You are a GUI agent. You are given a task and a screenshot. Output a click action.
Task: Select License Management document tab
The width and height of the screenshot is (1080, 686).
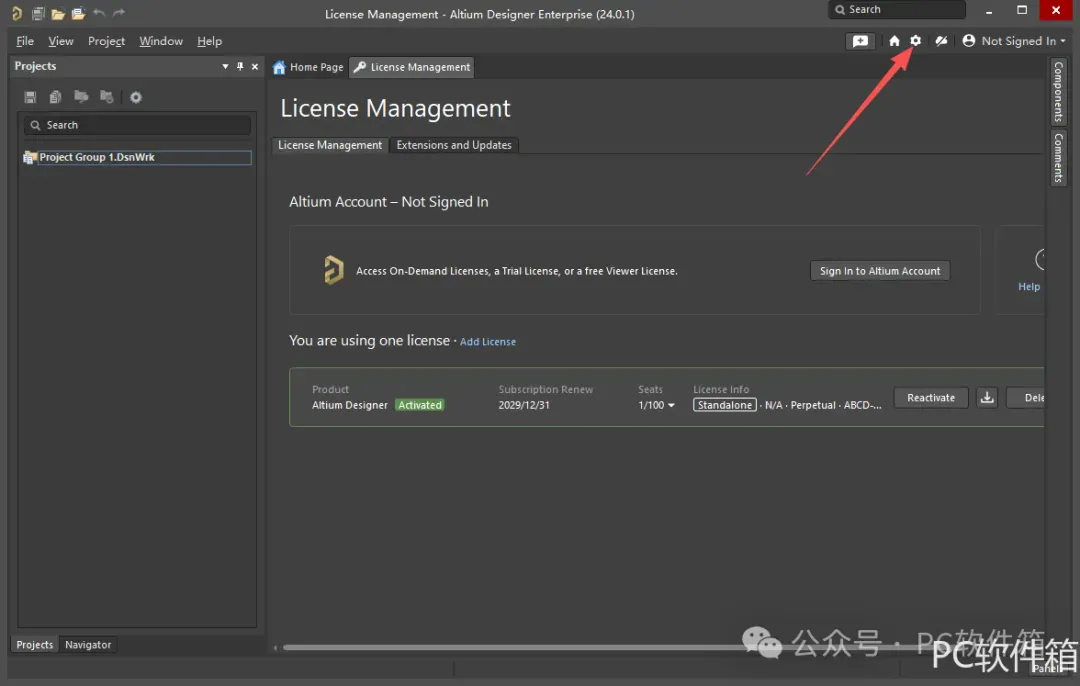[x=412, y=67]
